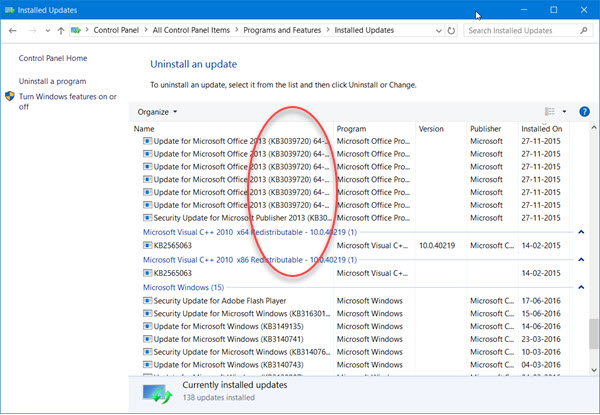The width and height of the screenshot is (600, 415).
Task: Click the address bar location icon
Action: click(x=76, y=30)
